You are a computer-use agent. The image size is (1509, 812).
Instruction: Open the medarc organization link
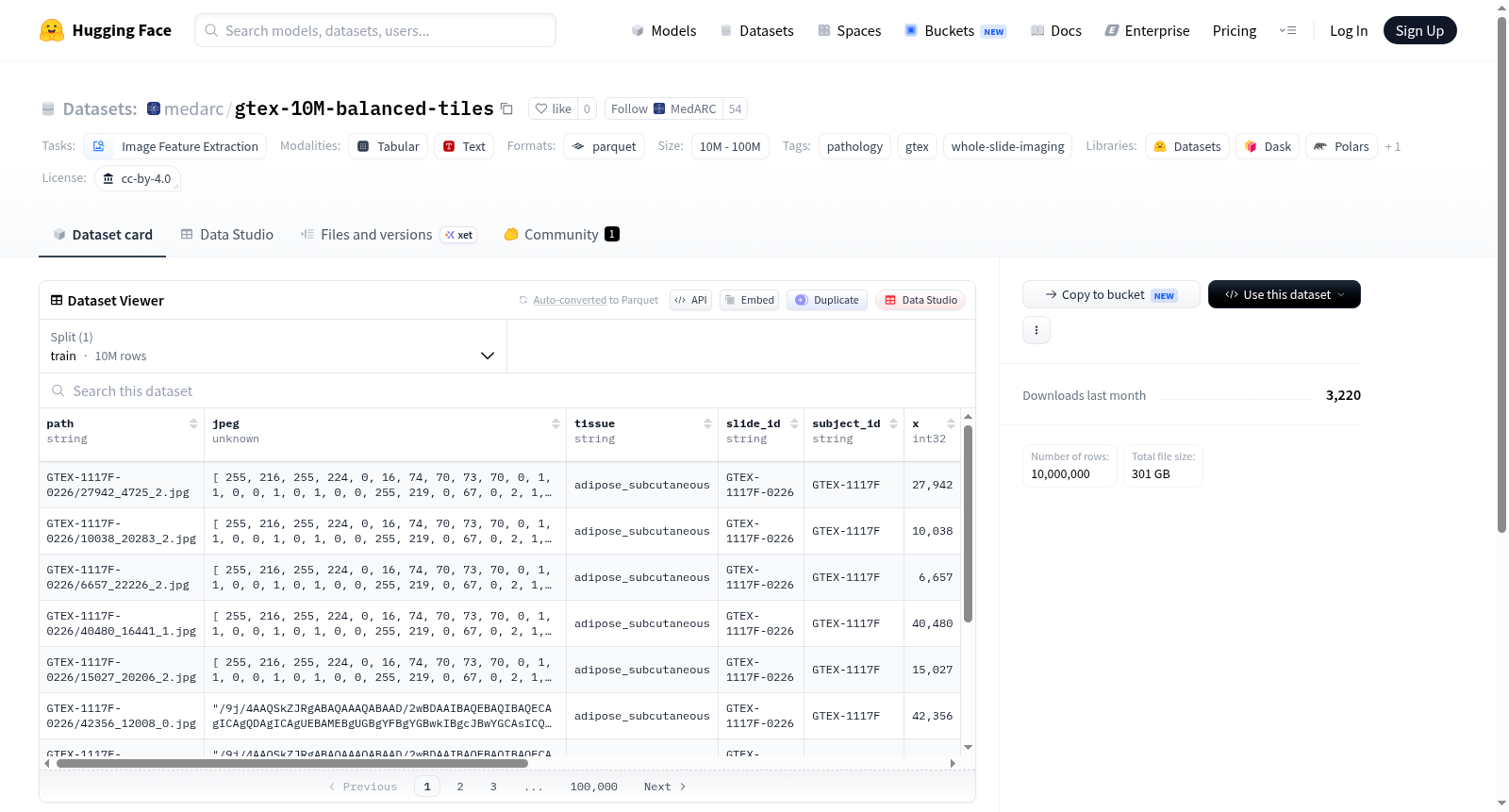click(x=194, y=108)
